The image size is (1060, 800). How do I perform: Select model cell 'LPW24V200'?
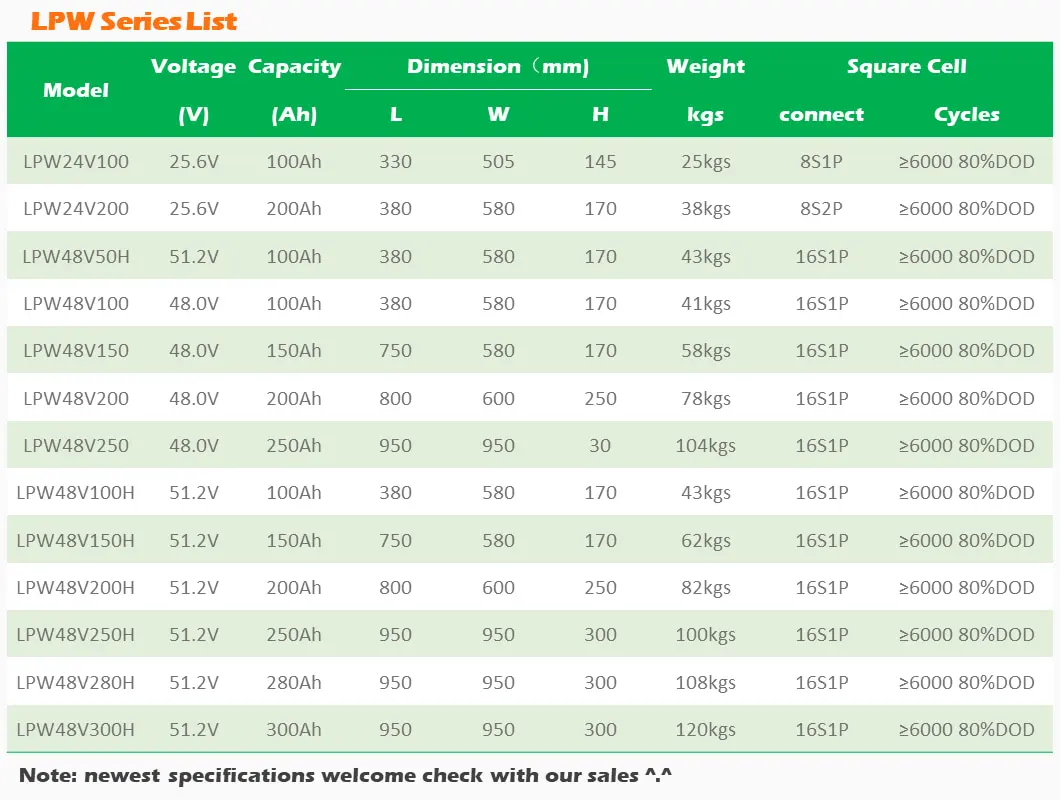click(76, 208)
